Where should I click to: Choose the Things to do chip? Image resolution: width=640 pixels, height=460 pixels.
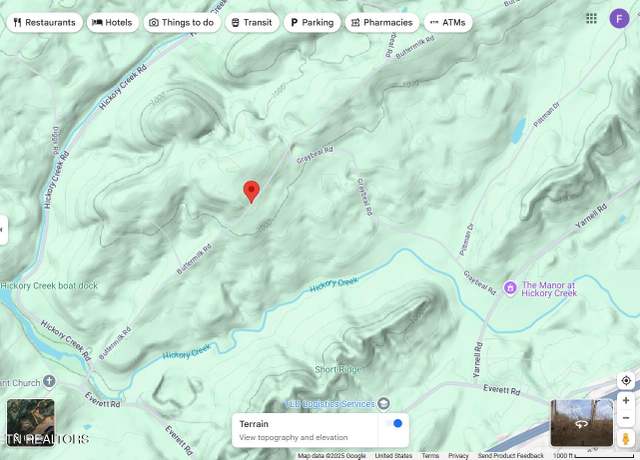click(x=182, y=22)
